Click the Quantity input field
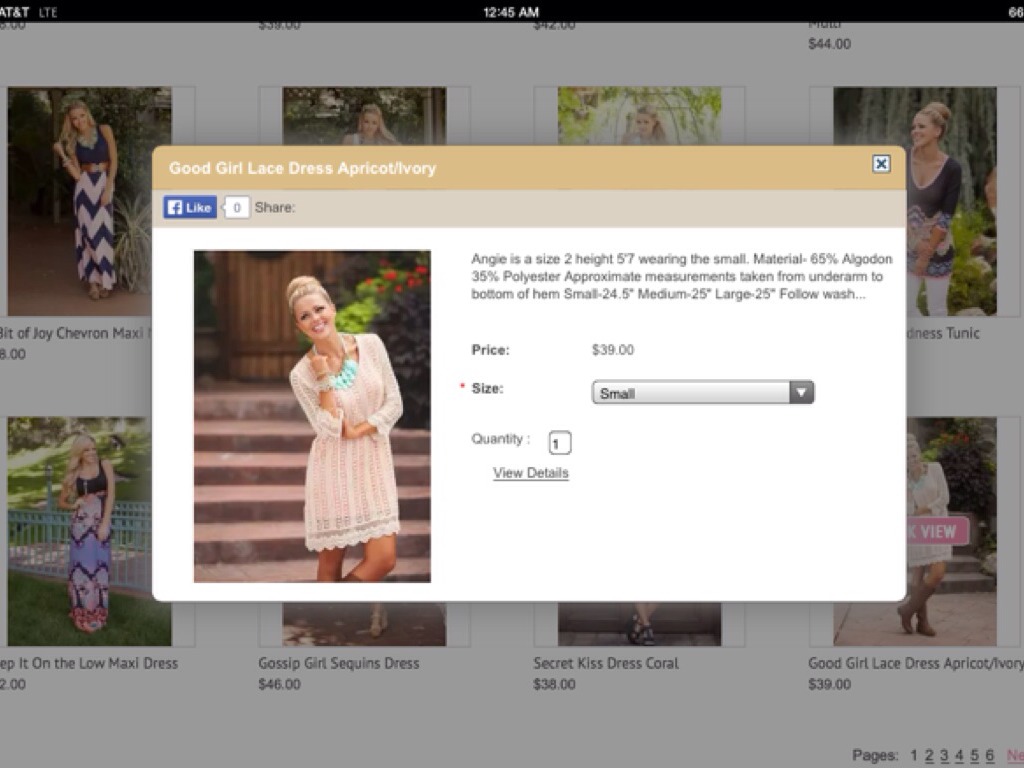Viewport: 1024px width, 768px height. point(560,443)
